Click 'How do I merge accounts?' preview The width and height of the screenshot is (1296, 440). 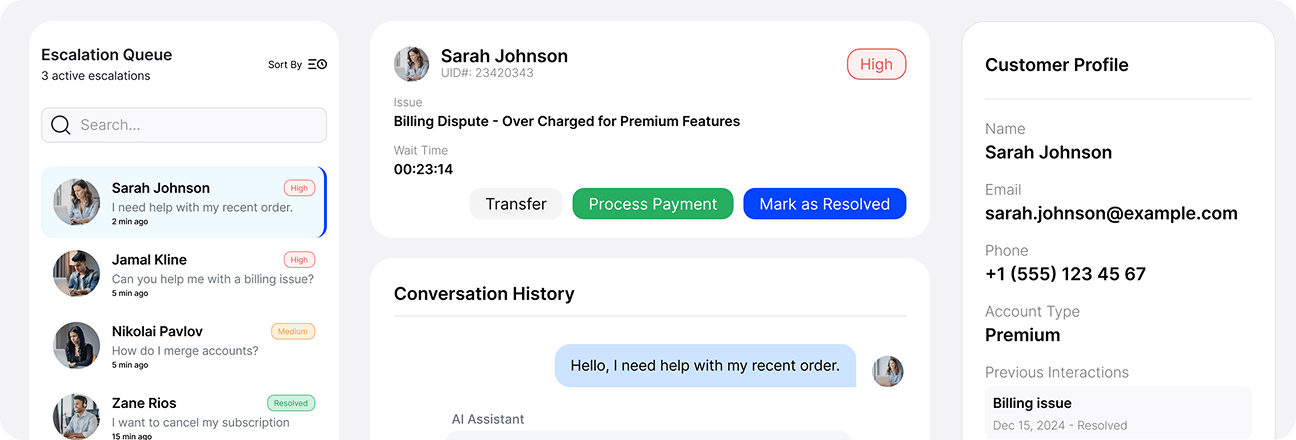(185, 351)
